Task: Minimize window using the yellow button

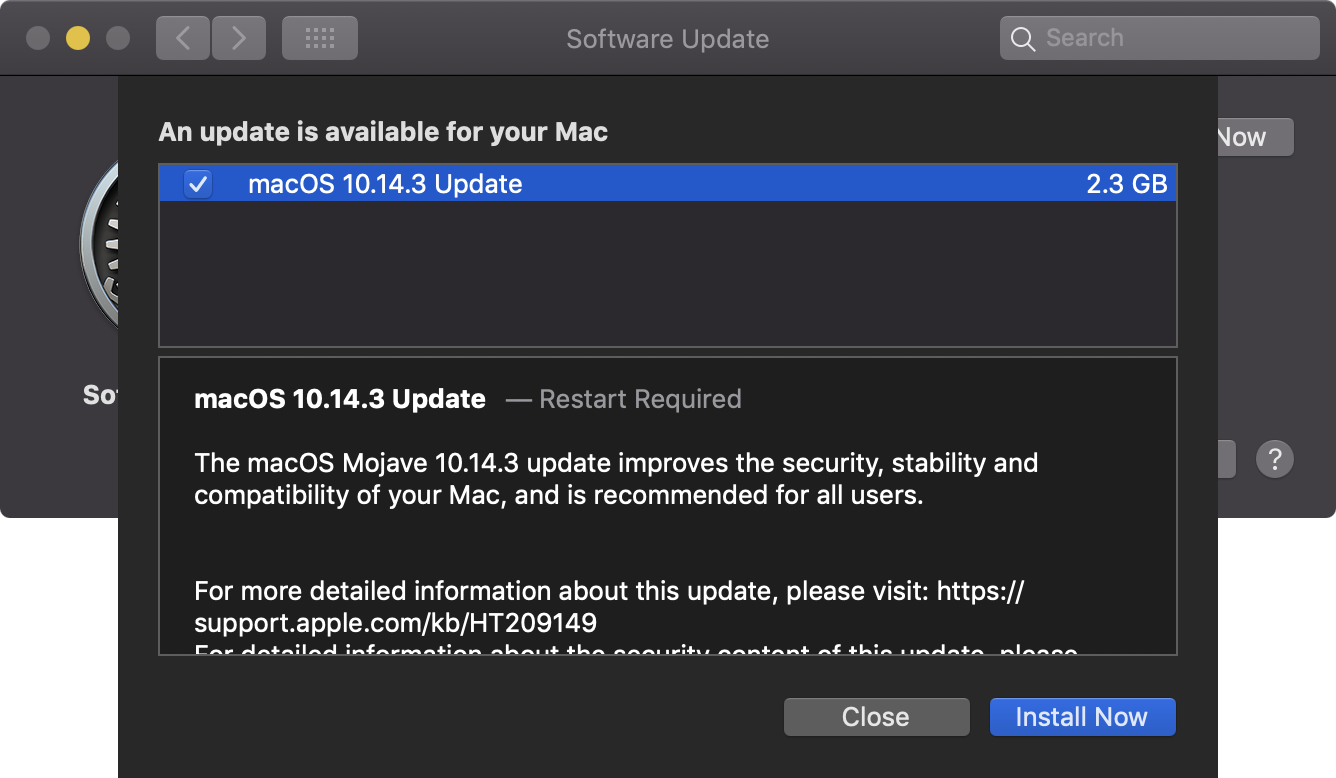Action: 78,39
